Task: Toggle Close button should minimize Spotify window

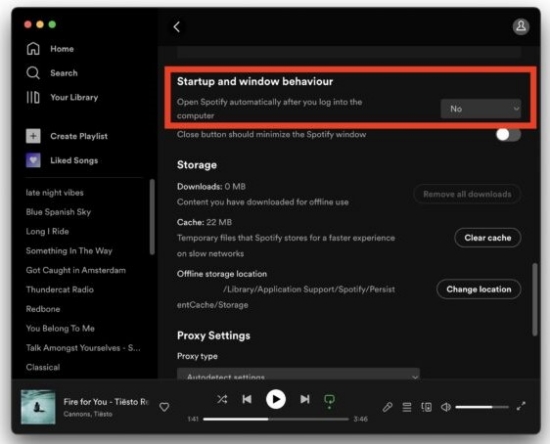Action: pyautogui.click(x=508, y=134)
